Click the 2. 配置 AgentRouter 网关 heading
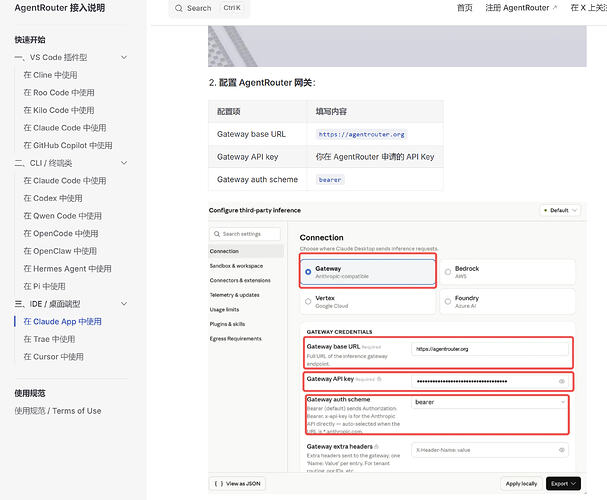This screenshot has height=500, width=607. 262,83
